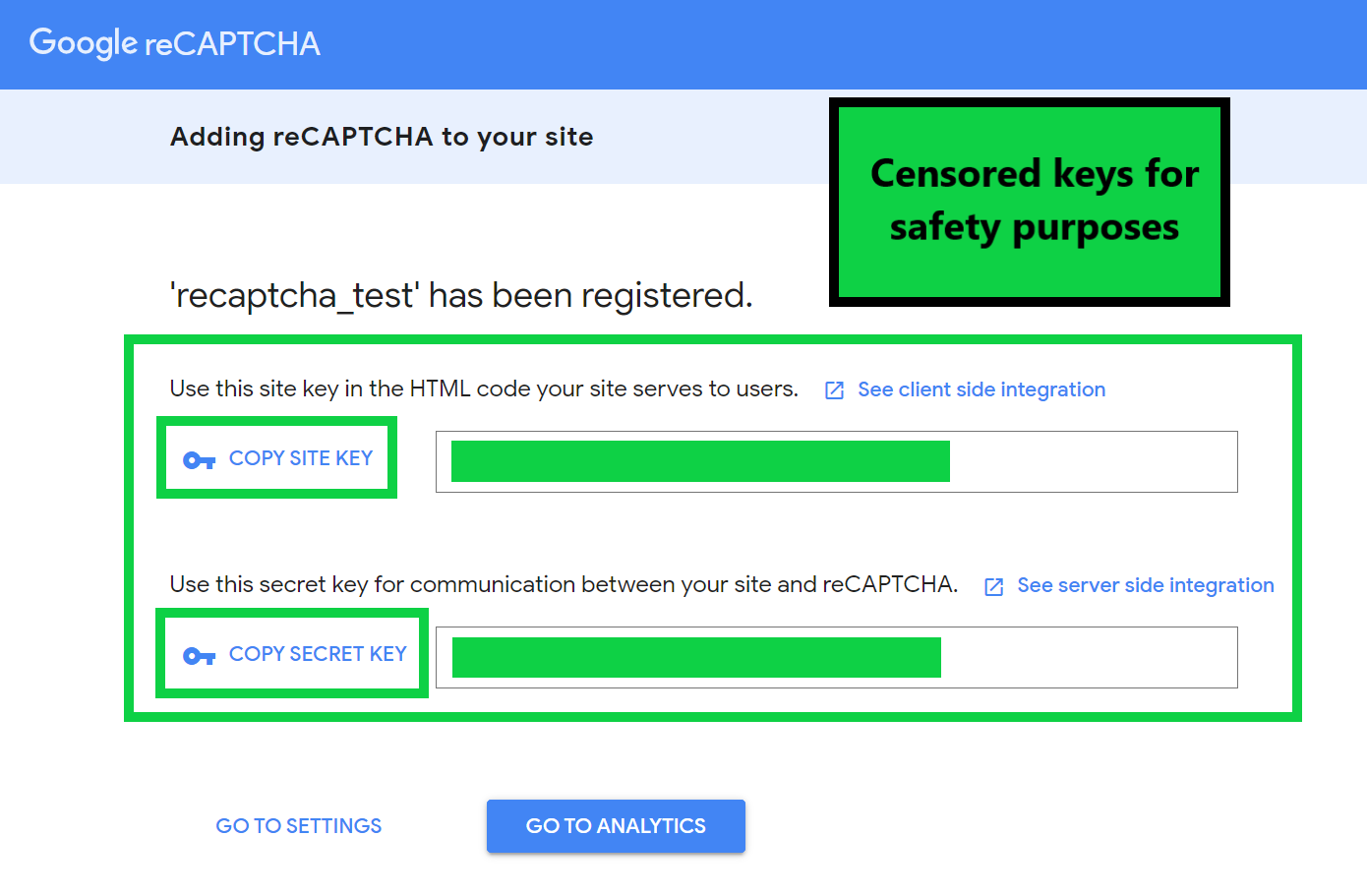
Task: Click the empty area of the secret key field
Action: (x=1087, y=657)
